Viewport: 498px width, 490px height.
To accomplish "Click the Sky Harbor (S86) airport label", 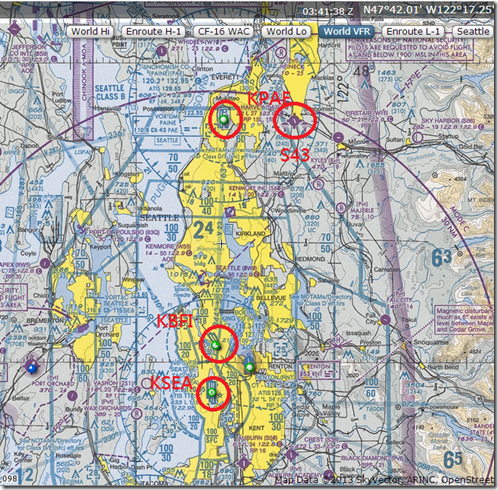I will 448,120.
